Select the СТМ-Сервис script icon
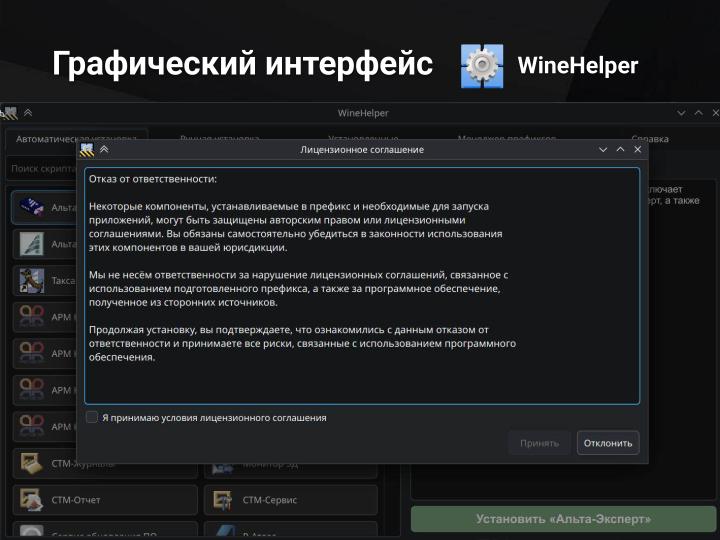The image size is (720, 540). coord(223,500)
